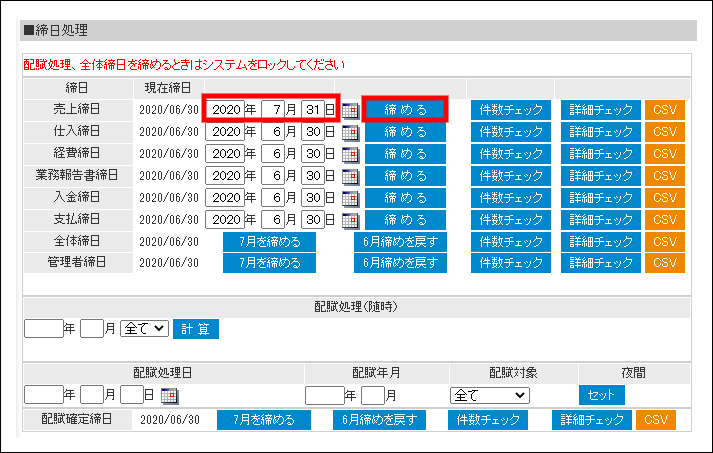
Task: Click 締める button for 売上締日
Action: (405, 110)
